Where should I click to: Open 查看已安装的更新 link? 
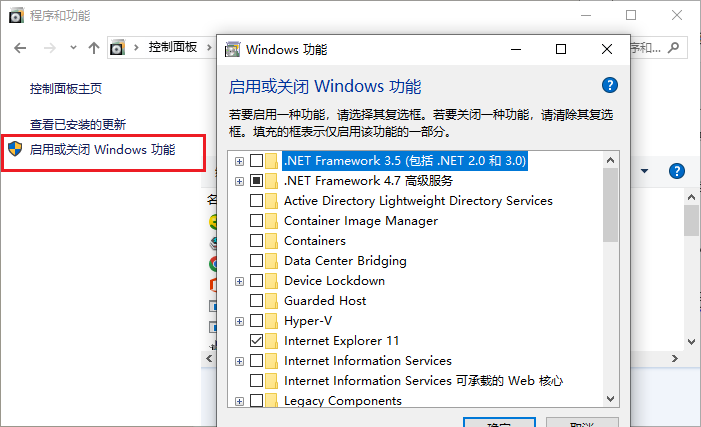click(78, 124)
